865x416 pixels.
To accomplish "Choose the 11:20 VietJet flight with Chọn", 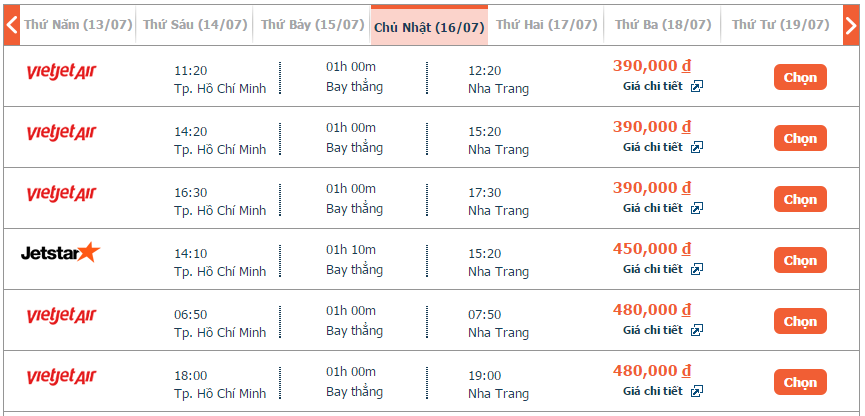I will click(800, 77).
